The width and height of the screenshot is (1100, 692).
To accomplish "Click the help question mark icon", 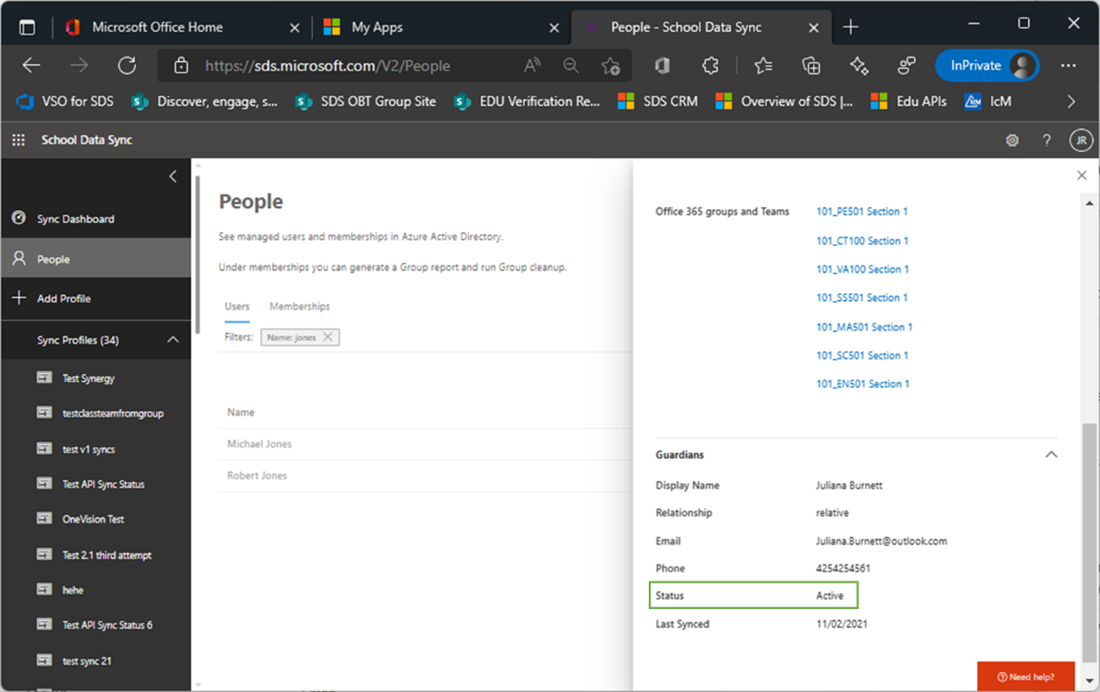I will pyautogui.click(x=1046, y=140).
